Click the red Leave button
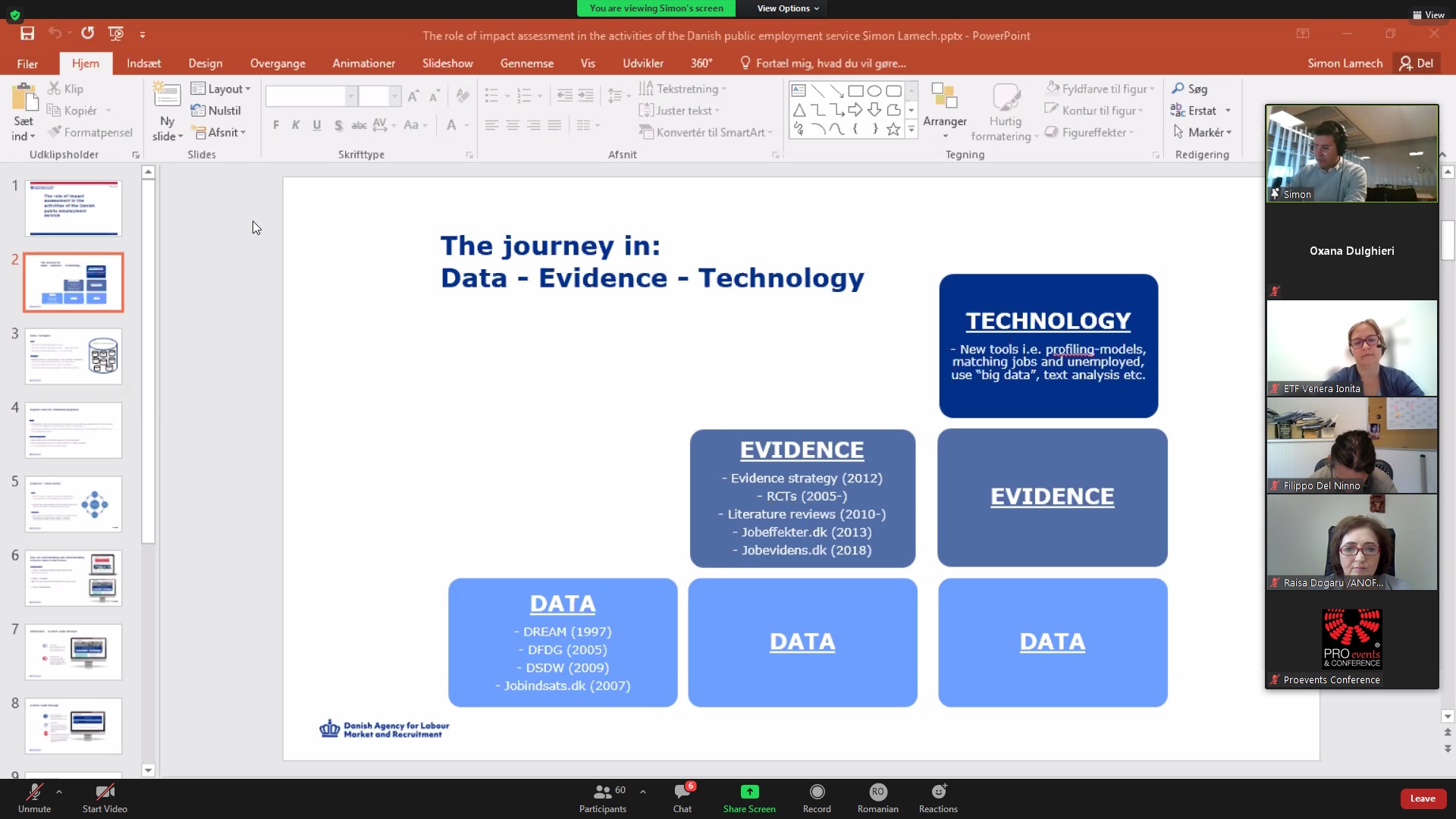Screen dimensions: 1456x819 point(1423,798)
